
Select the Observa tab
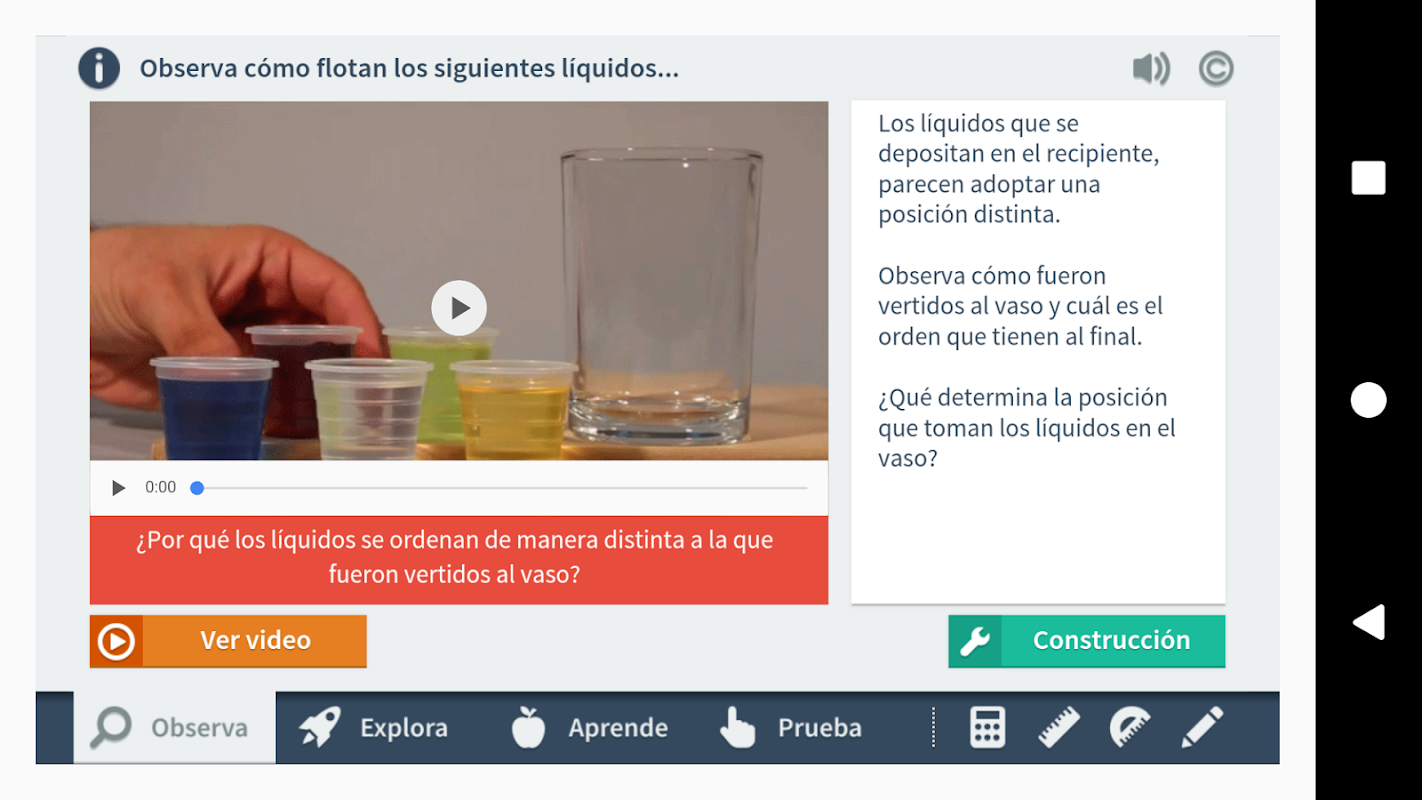[x=175, y=727]
